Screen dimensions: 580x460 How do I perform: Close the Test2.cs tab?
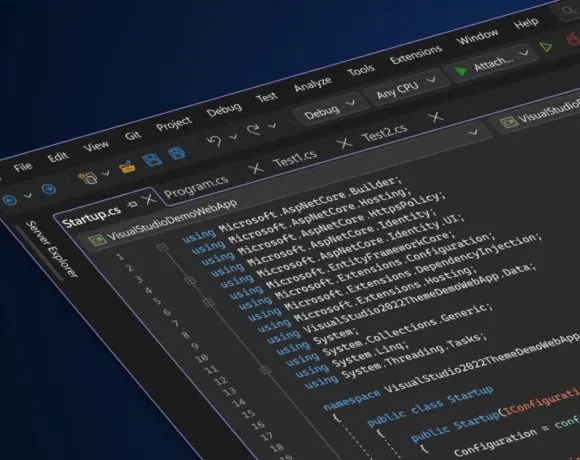coord(436,117)
